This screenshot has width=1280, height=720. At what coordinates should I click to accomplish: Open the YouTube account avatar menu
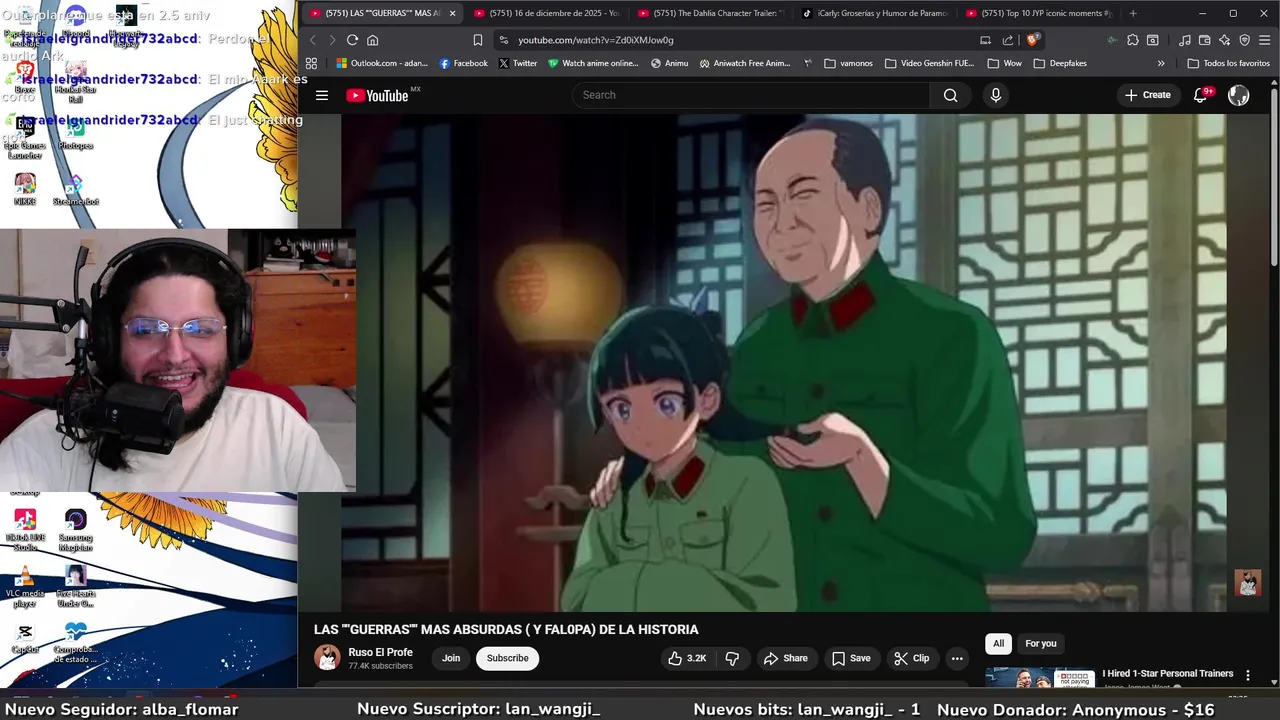pyautogui.click(x=1238, y=95)
